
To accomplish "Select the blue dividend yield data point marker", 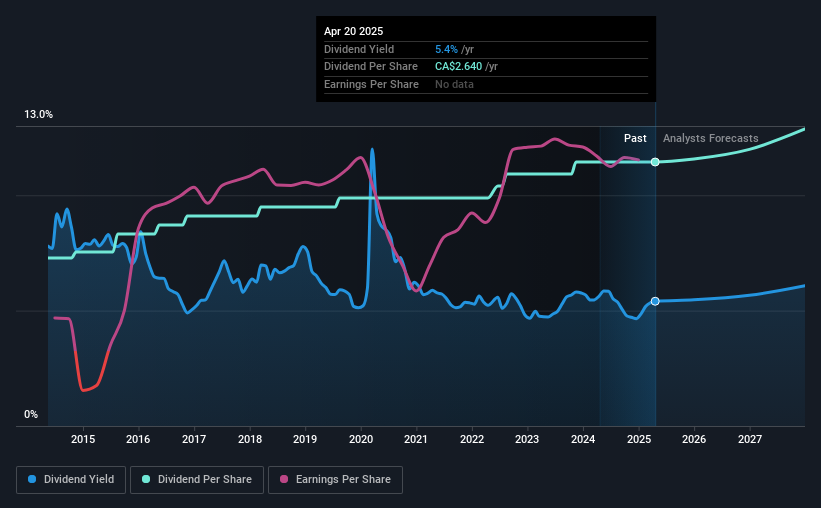I will (655, 301).
